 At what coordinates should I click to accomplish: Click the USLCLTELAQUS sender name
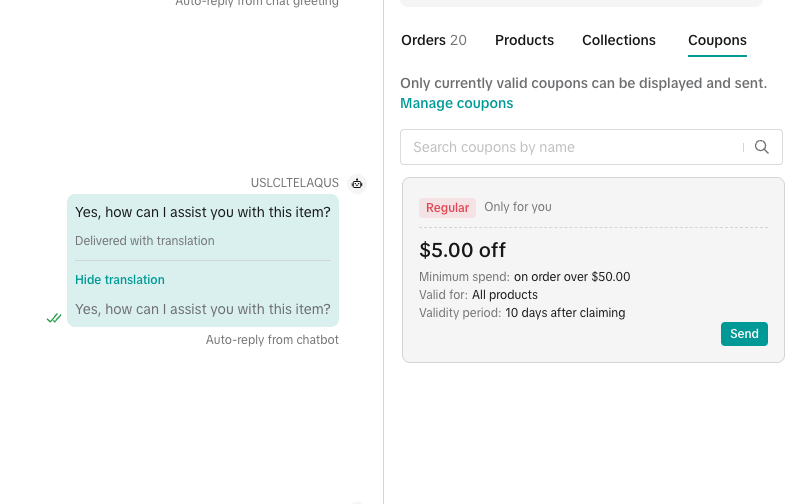295,183
